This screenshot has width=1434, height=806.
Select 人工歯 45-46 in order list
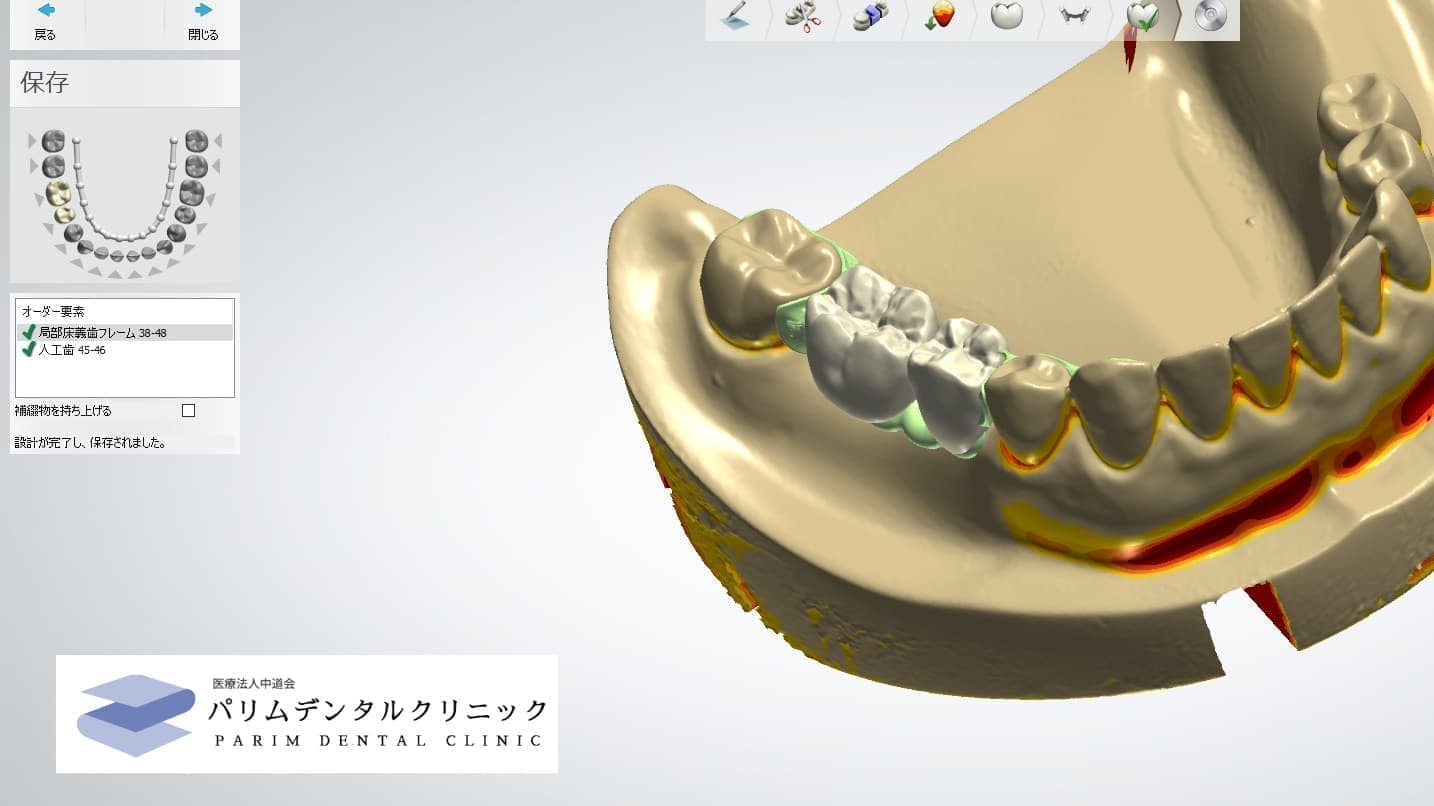(72, 350)
